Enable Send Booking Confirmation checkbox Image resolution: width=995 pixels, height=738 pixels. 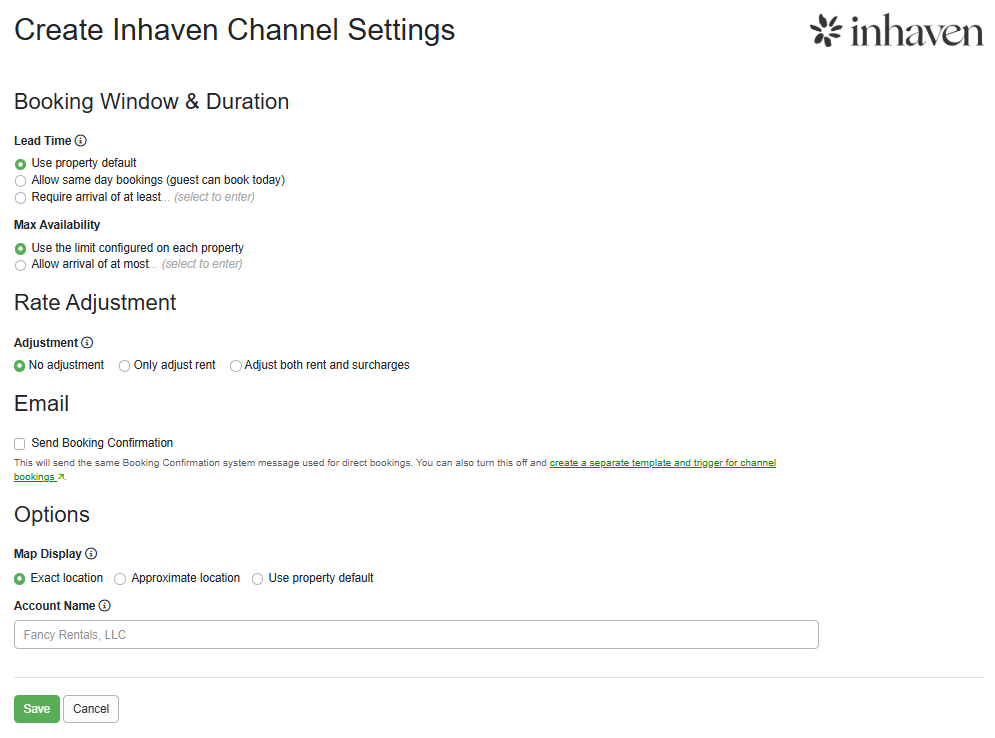(x=20, y=444)
